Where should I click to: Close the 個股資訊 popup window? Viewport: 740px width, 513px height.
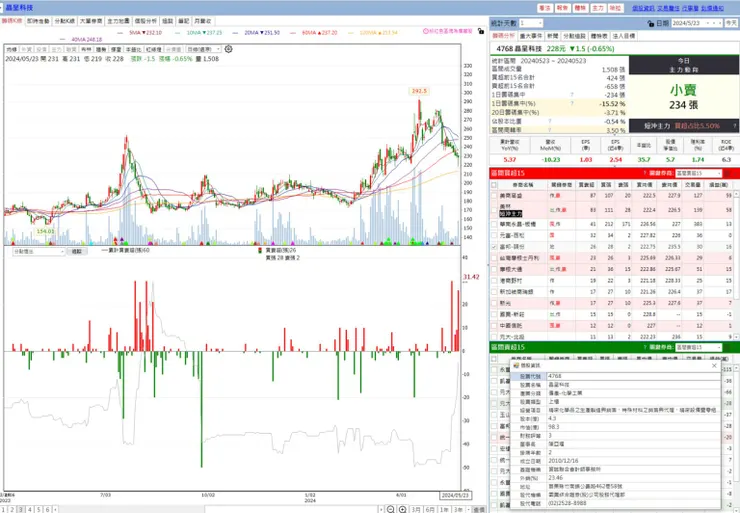714,366
